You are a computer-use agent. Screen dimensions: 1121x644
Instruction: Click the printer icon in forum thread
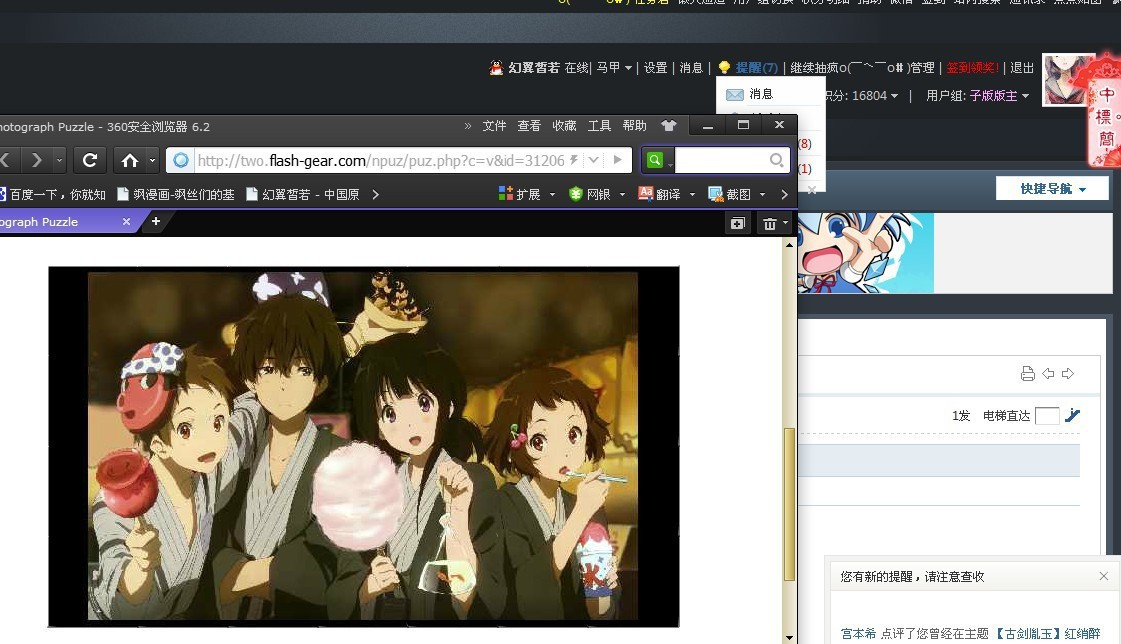[1027, 374]
